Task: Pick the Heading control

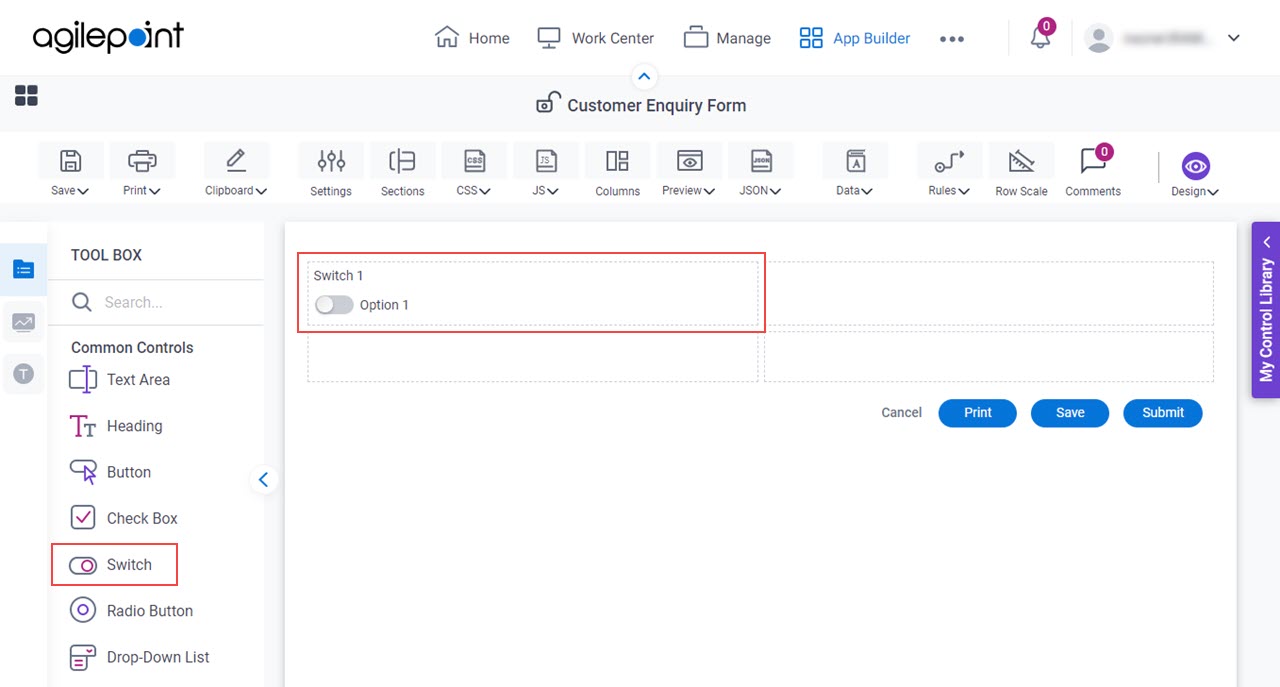Action: (x=115, y=426)
